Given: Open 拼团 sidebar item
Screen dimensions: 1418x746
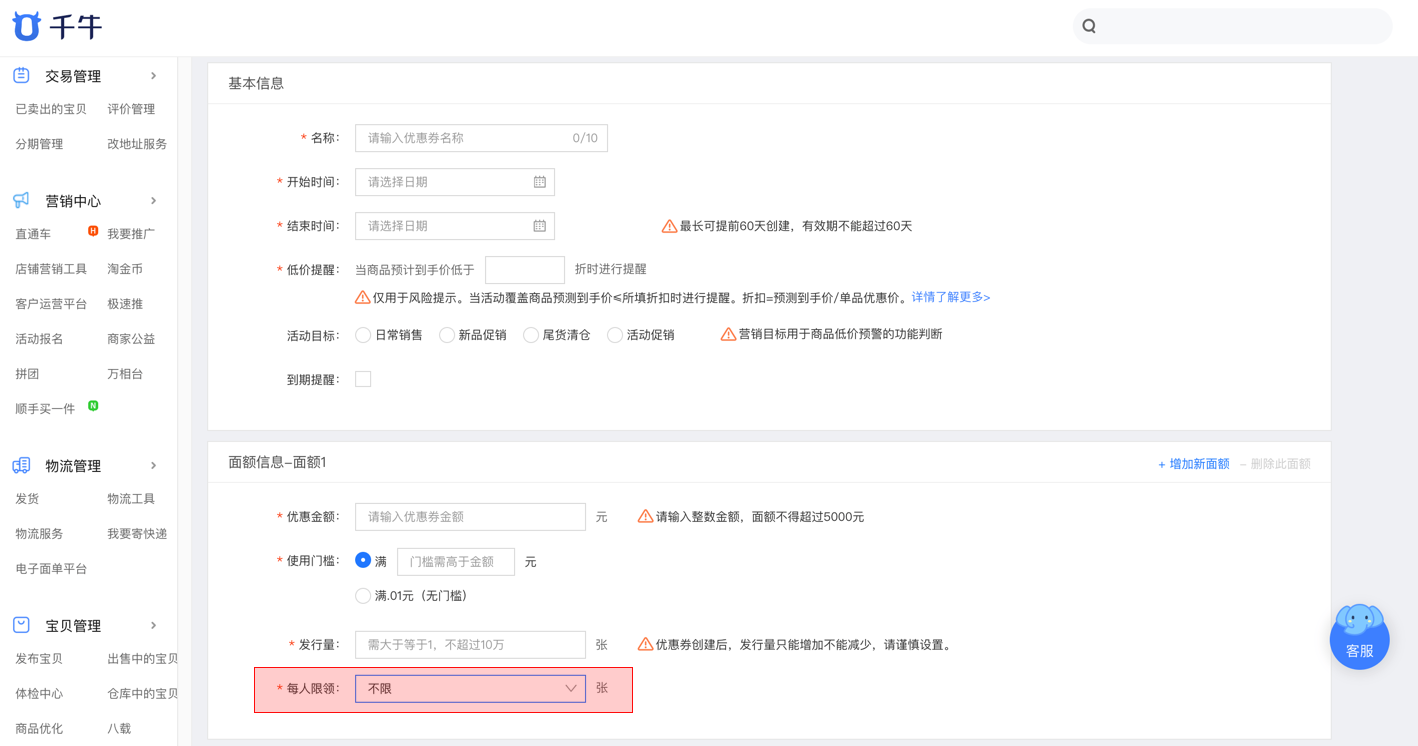Looking at the screenshot, I should click(x=27, y=374).
